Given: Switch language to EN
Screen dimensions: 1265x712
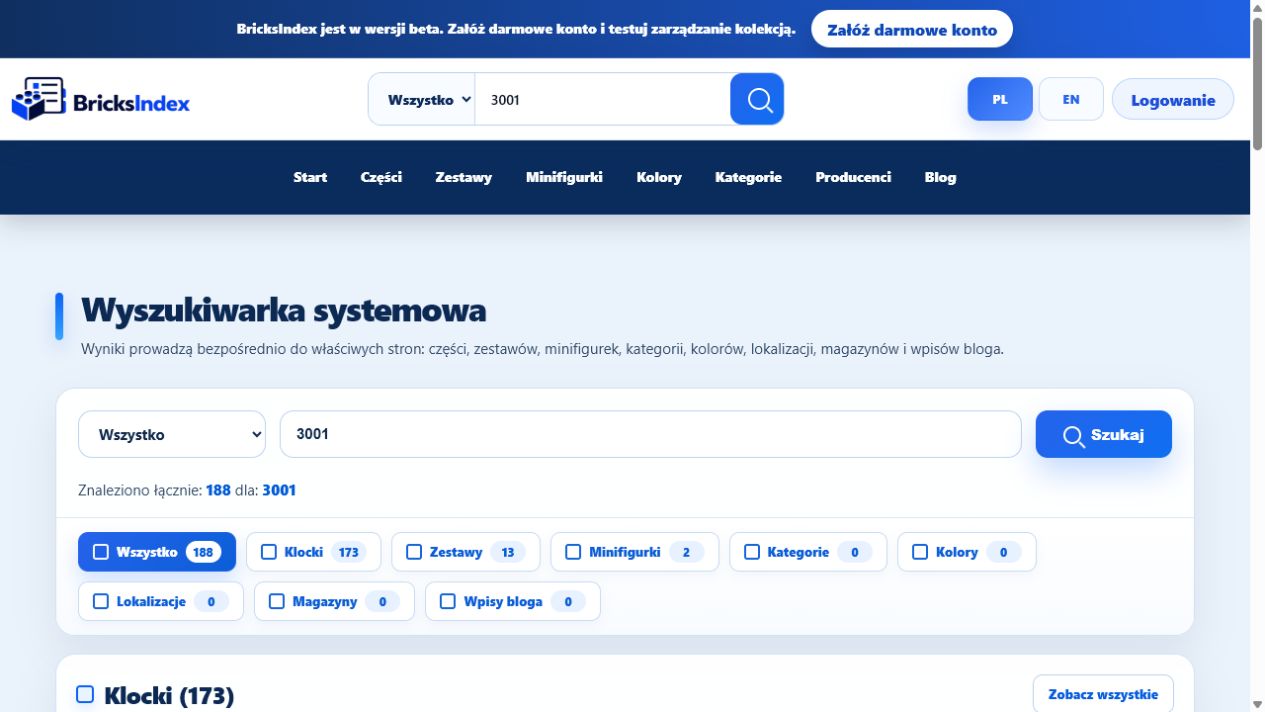Looking at the screenshot, I should pyautogui.click(x=1071, y=99).
